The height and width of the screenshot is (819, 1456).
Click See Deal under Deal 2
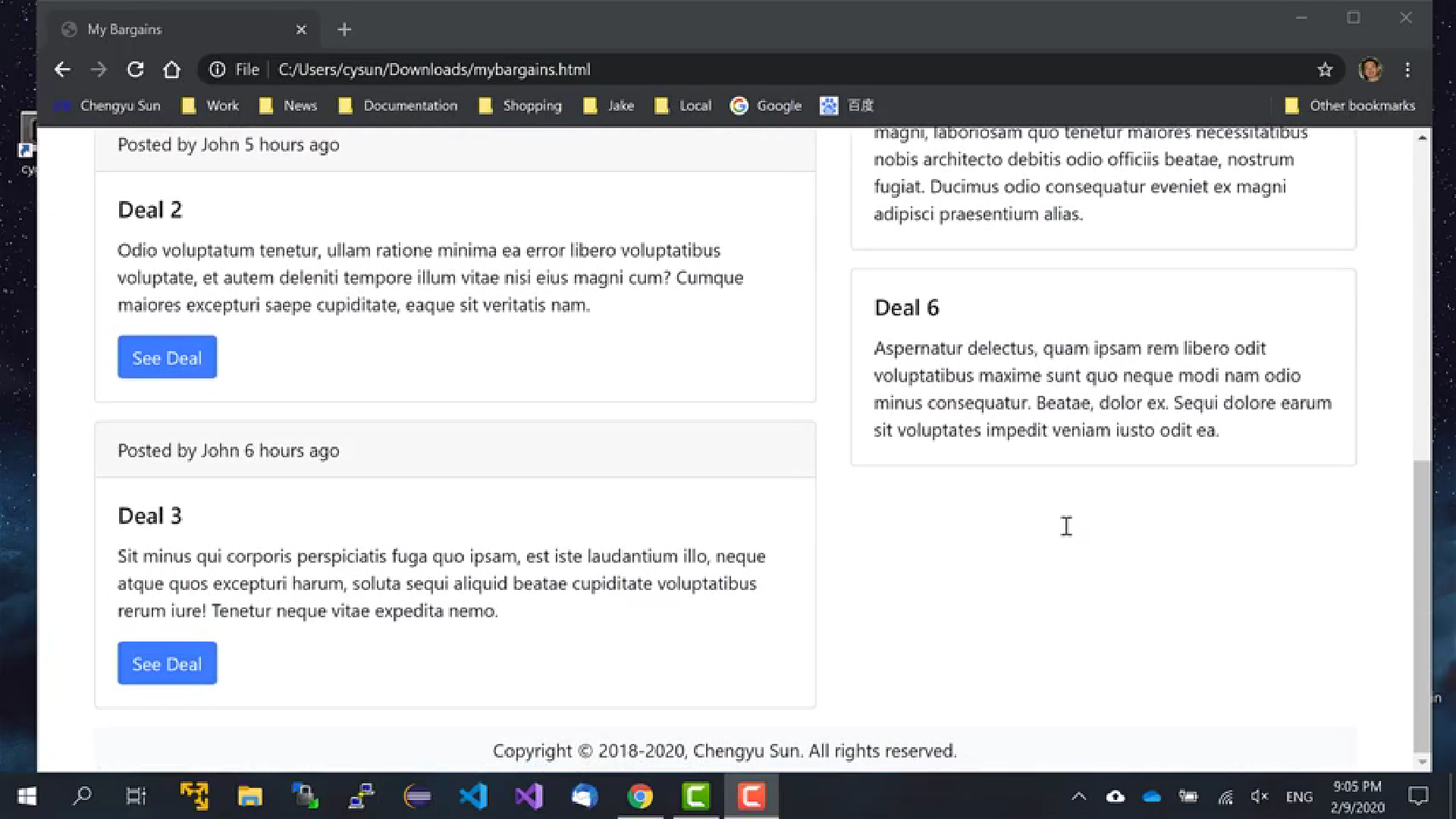click(167, 356)
